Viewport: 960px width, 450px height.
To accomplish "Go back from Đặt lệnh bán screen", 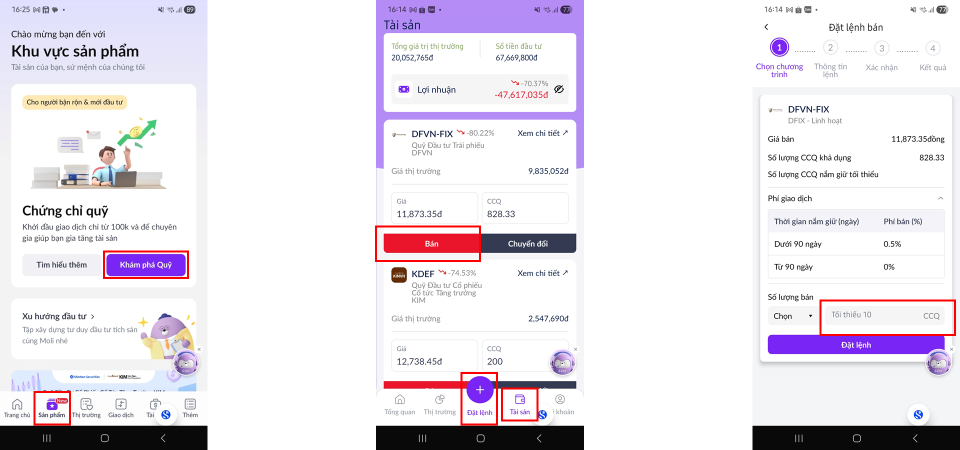I will (x=766, y=27).
